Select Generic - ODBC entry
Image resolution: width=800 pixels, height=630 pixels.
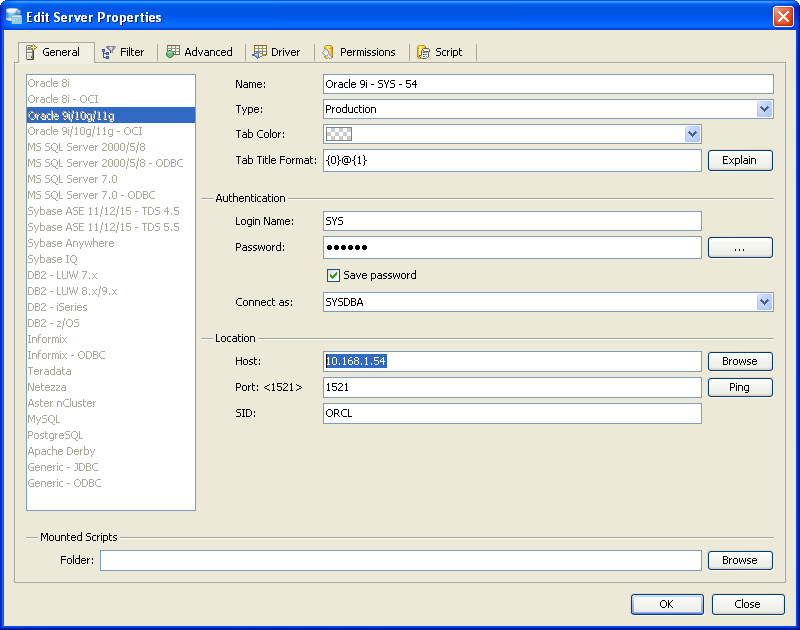(111, 483)
